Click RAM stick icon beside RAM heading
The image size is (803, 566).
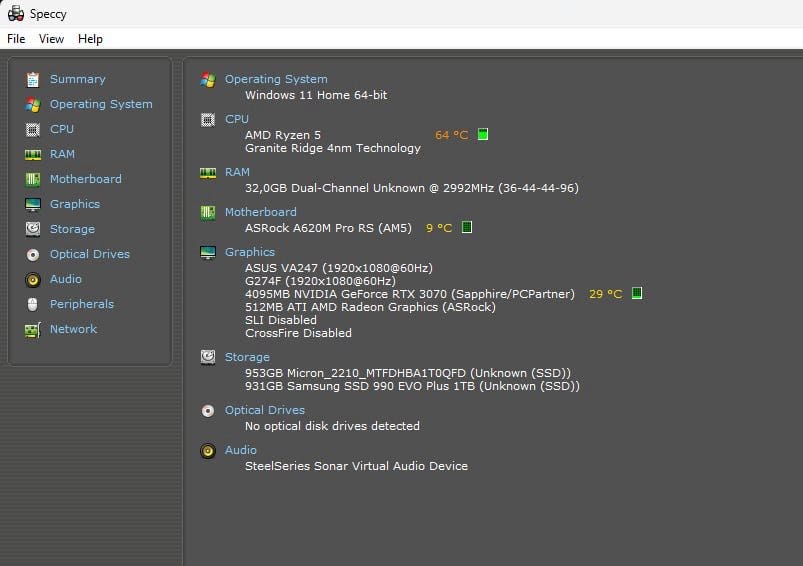click(208, 173)
